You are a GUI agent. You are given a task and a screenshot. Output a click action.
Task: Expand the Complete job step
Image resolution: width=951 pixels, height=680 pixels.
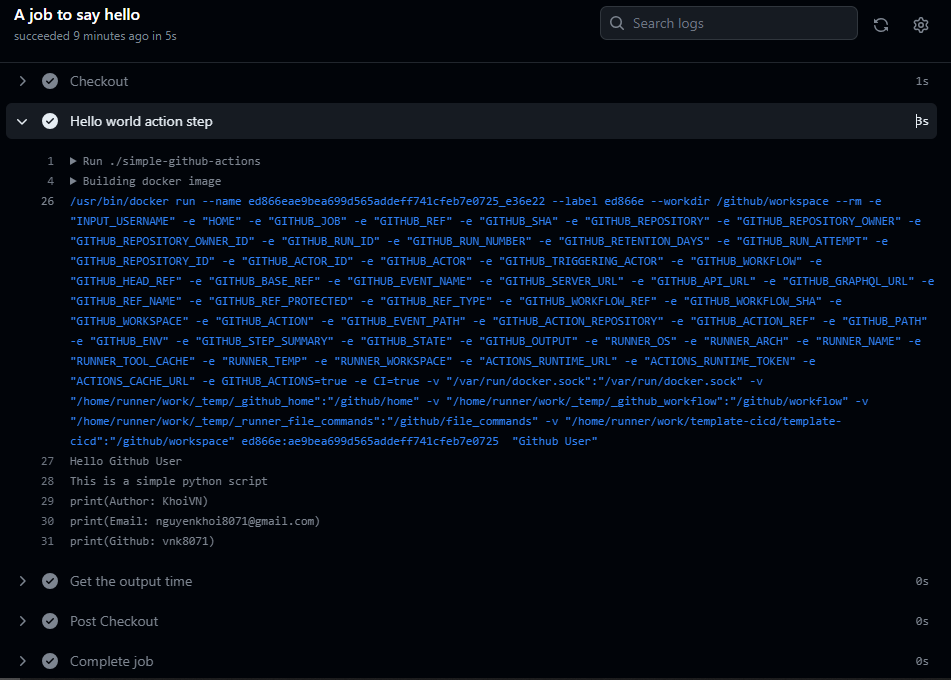pyautogui.click(x=22, y=661)
